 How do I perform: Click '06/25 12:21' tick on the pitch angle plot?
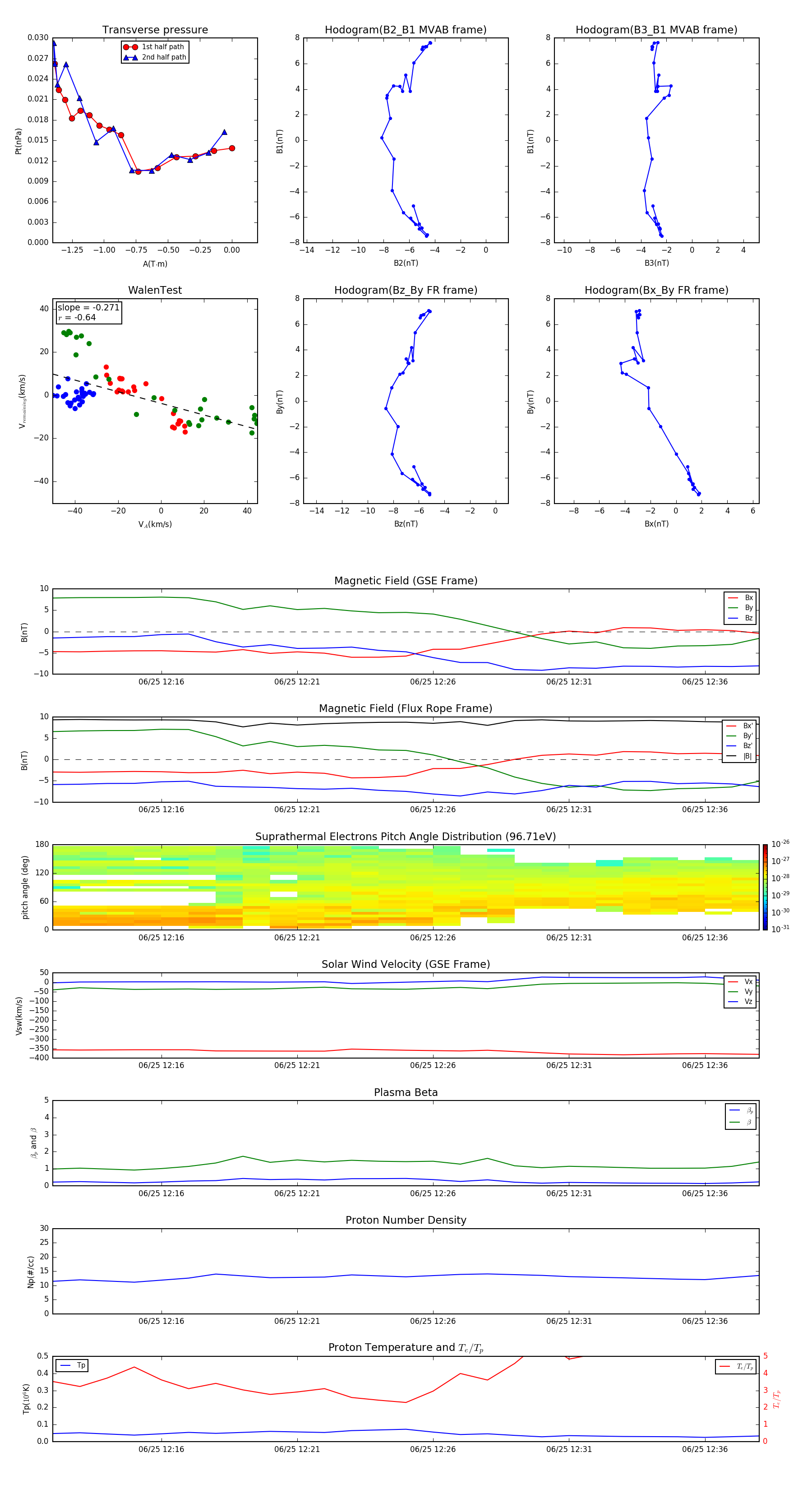tap(297, 938)
